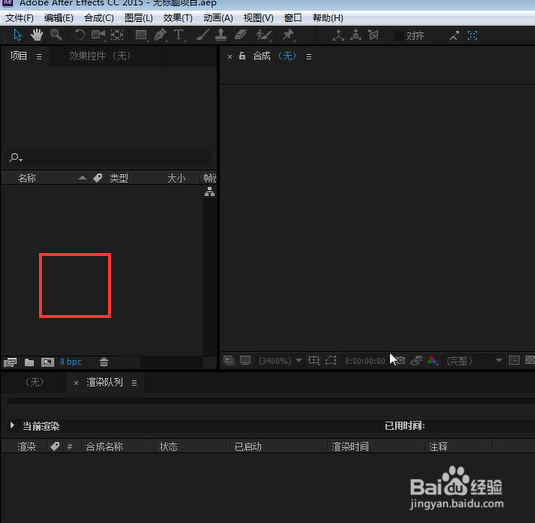Select the Pan Behind anchor point tool
The height and width of the screenshot is (523, 535).
coord(117,35)
